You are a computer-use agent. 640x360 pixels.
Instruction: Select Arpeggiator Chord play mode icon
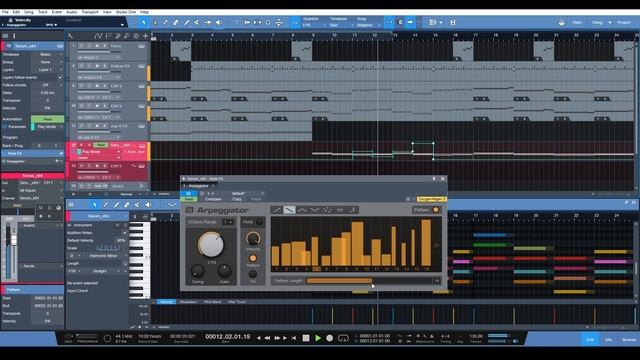[x=340, y=210]
